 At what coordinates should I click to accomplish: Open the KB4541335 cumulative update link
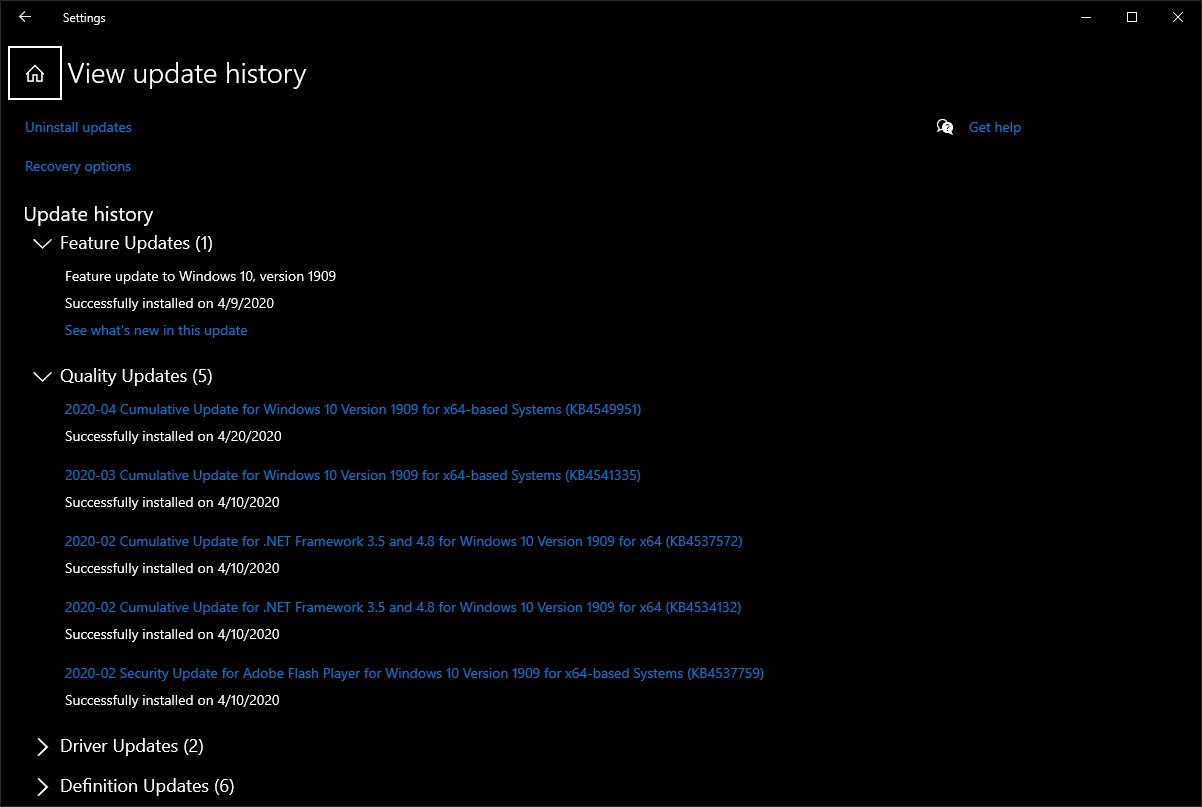tap(352, 476)
